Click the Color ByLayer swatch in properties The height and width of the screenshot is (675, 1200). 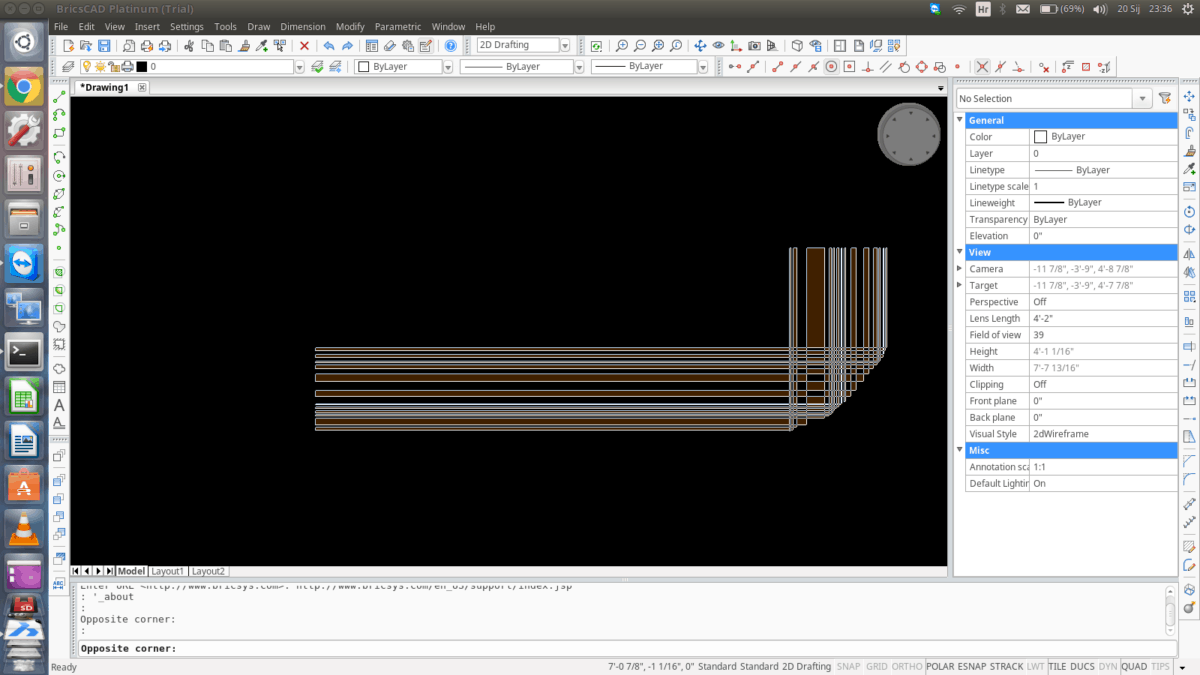1040,136
